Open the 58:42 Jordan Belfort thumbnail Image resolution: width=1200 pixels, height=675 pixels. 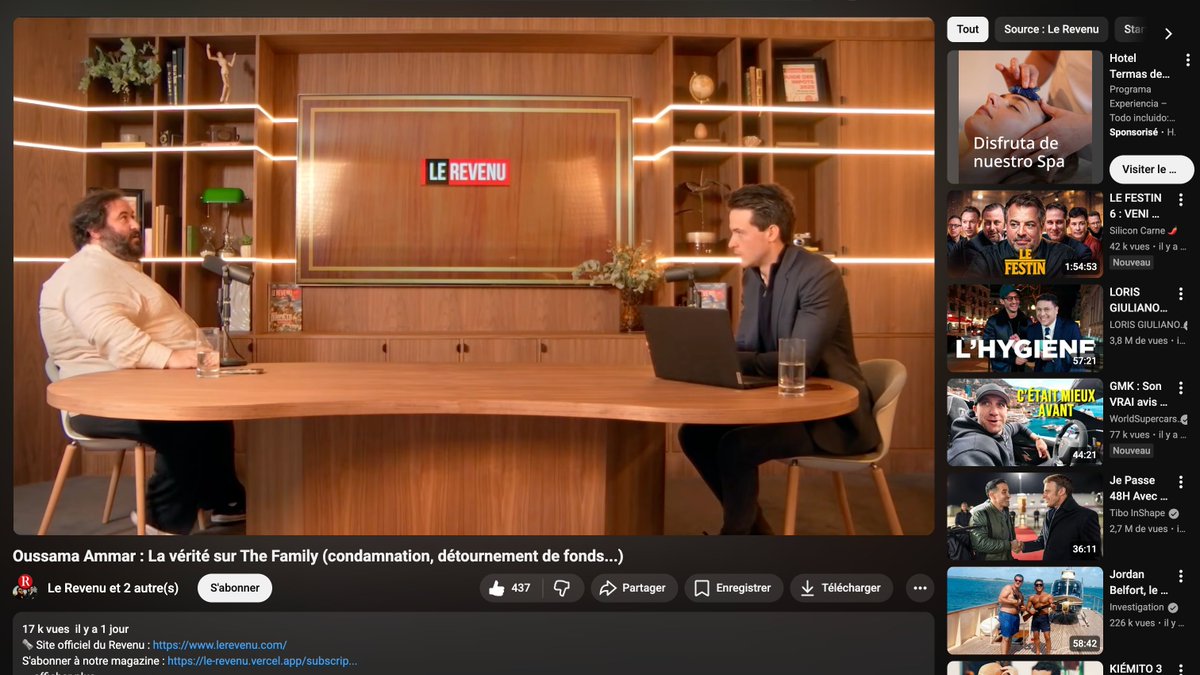click(1025, 611)
